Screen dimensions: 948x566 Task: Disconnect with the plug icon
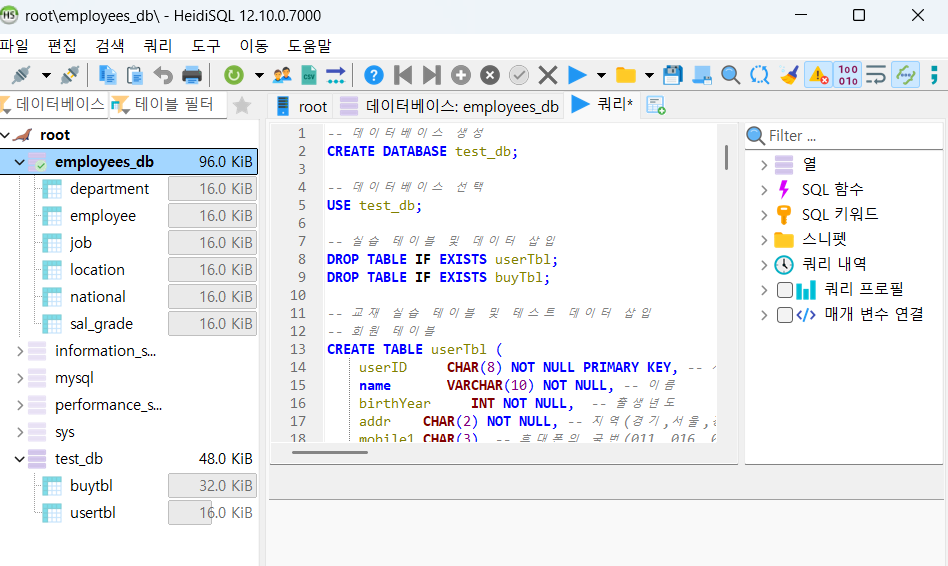(70, 75)
